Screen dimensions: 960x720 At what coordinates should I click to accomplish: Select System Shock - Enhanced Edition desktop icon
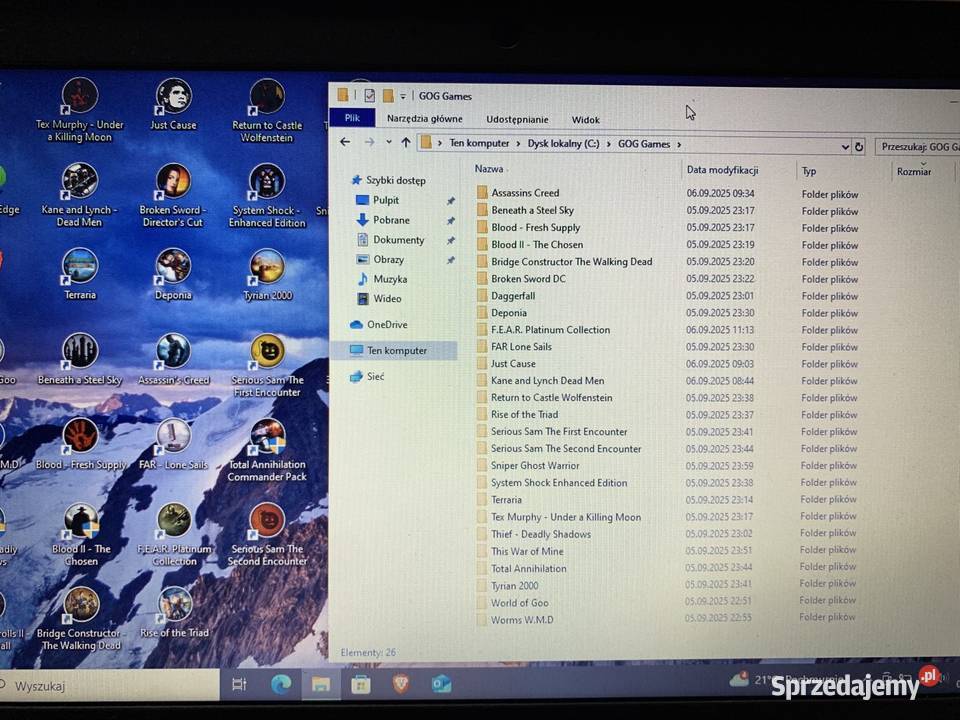[267, 196]
